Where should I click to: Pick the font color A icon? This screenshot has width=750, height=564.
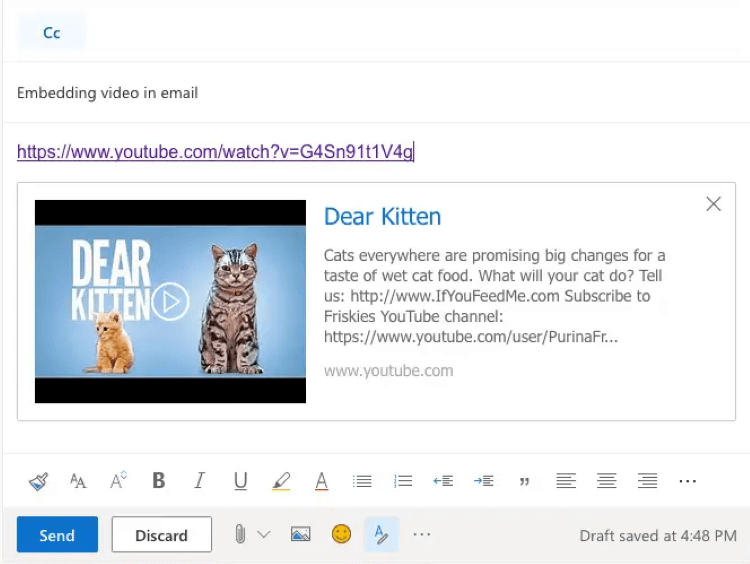click(322, 481)
